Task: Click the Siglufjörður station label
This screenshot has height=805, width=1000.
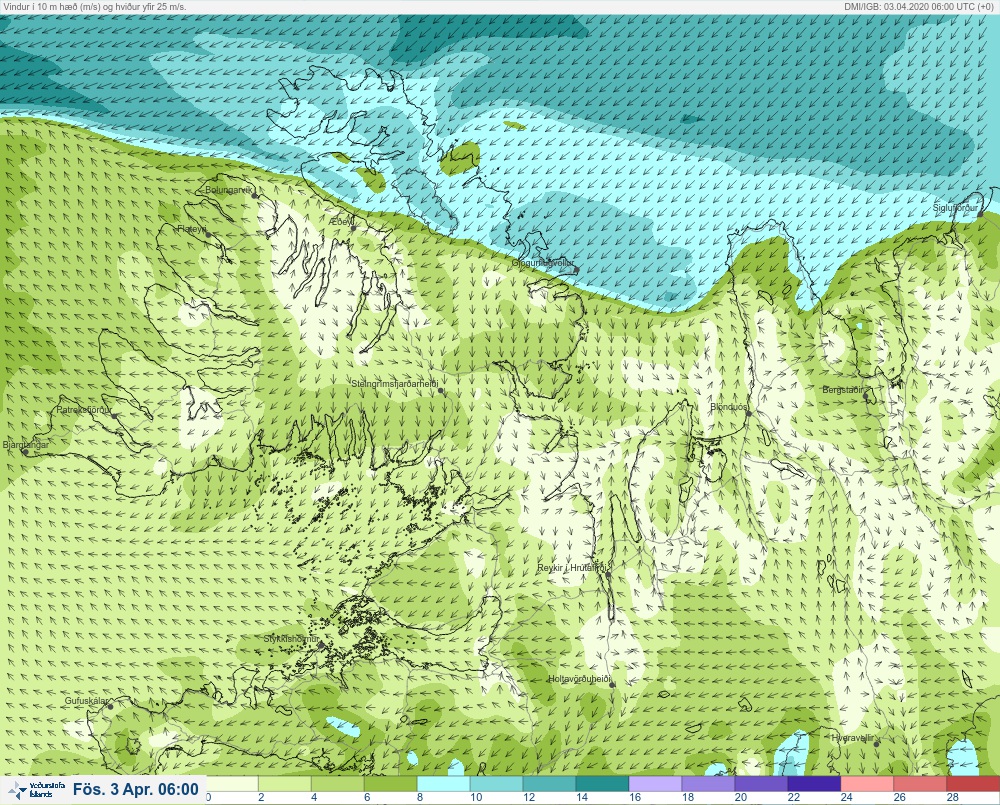Action: coord(955,208)
